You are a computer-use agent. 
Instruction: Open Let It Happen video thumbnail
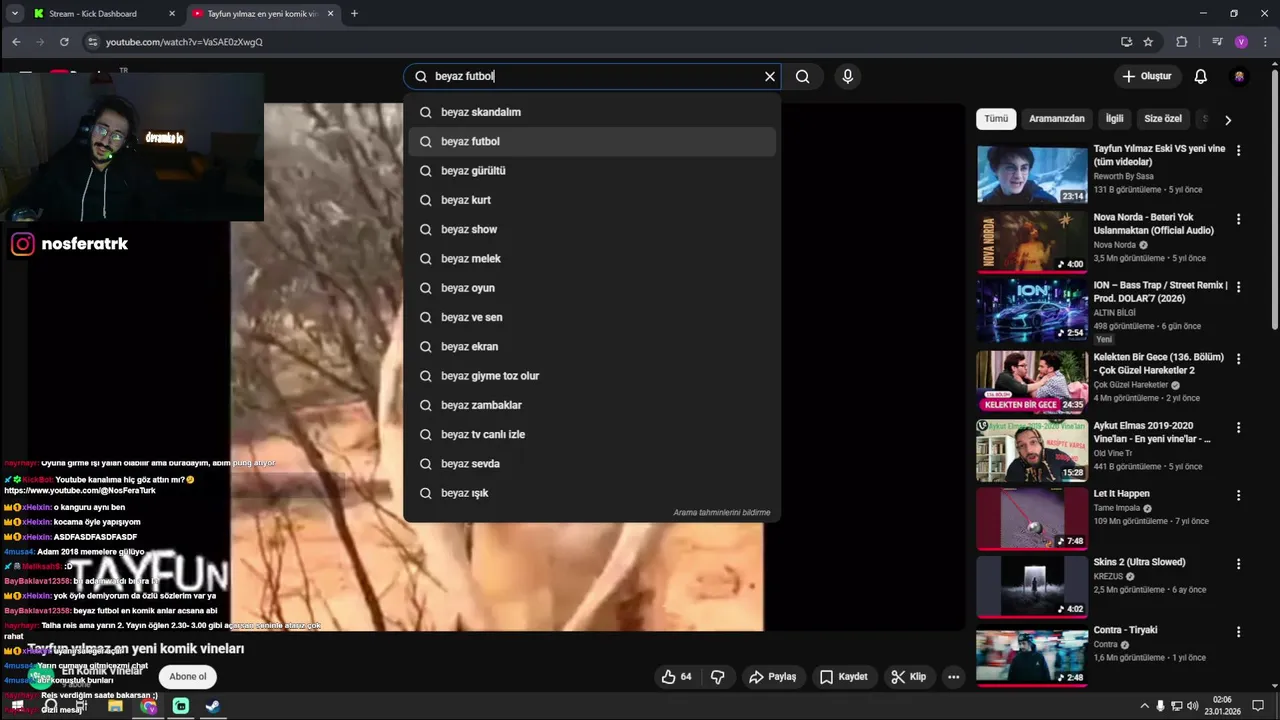[1032, 518]
